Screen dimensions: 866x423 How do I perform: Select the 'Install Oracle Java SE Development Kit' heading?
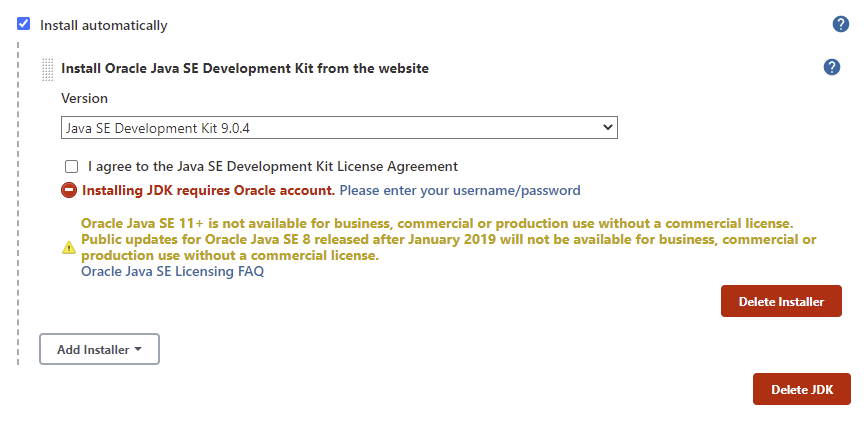pos(245,68)
